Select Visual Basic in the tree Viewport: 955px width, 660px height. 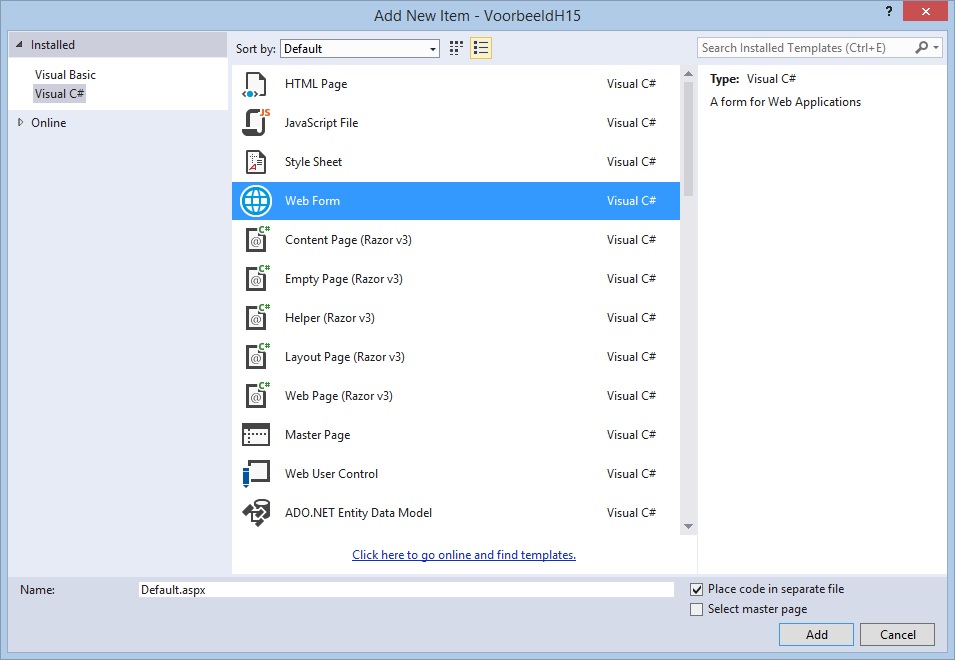tap(65, 75)
